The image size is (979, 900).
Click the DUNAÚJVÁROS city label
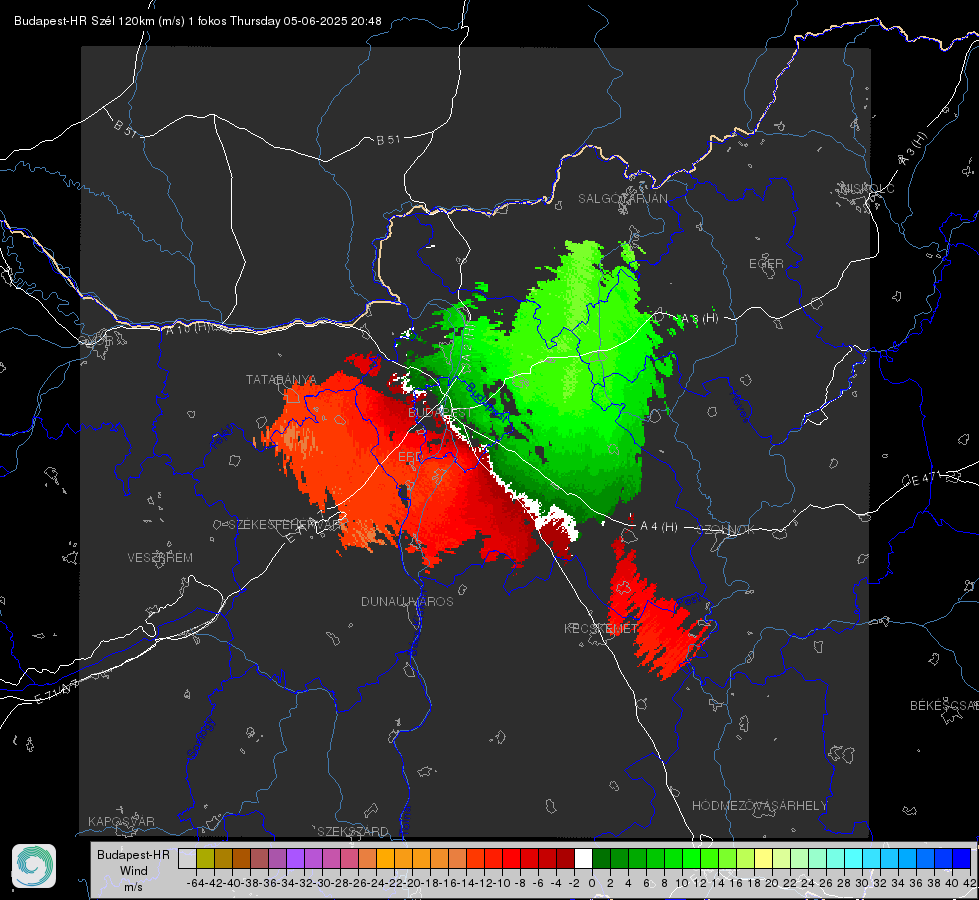(407, 601)
